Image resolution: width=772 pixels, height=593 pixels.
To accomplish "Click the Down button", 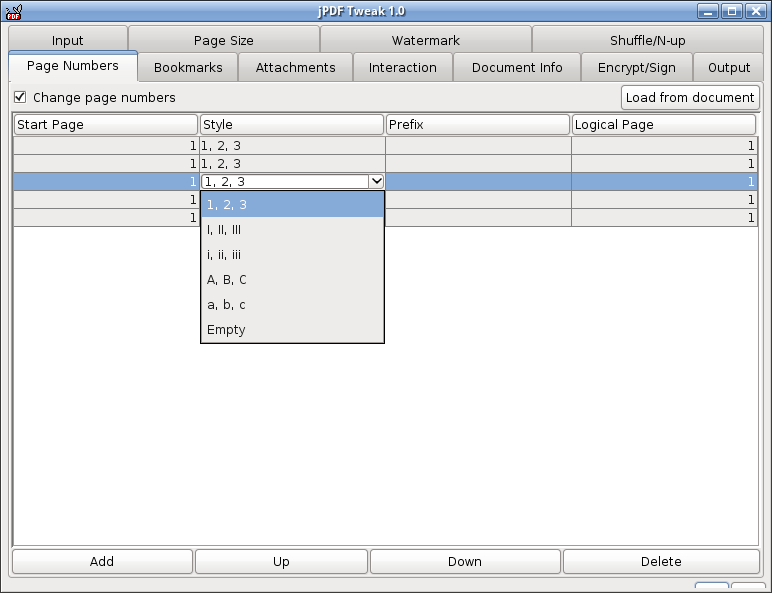I will pos(465,561).
